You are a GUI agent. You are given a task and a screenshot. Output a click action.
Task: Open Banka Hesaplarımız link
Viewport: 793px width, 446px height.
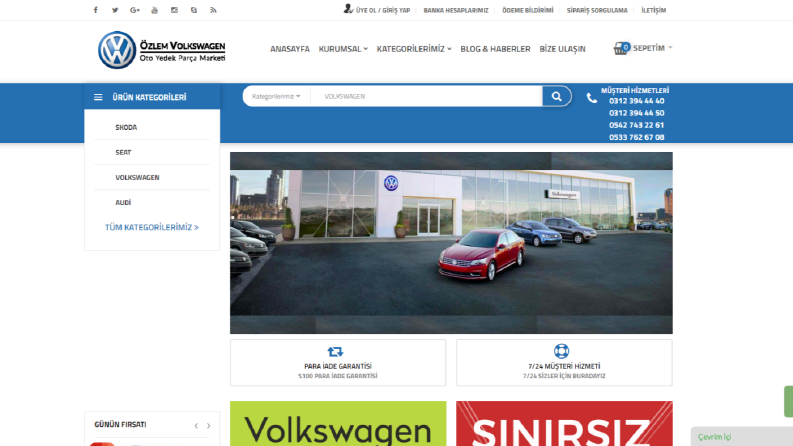(x=456, y=10)
